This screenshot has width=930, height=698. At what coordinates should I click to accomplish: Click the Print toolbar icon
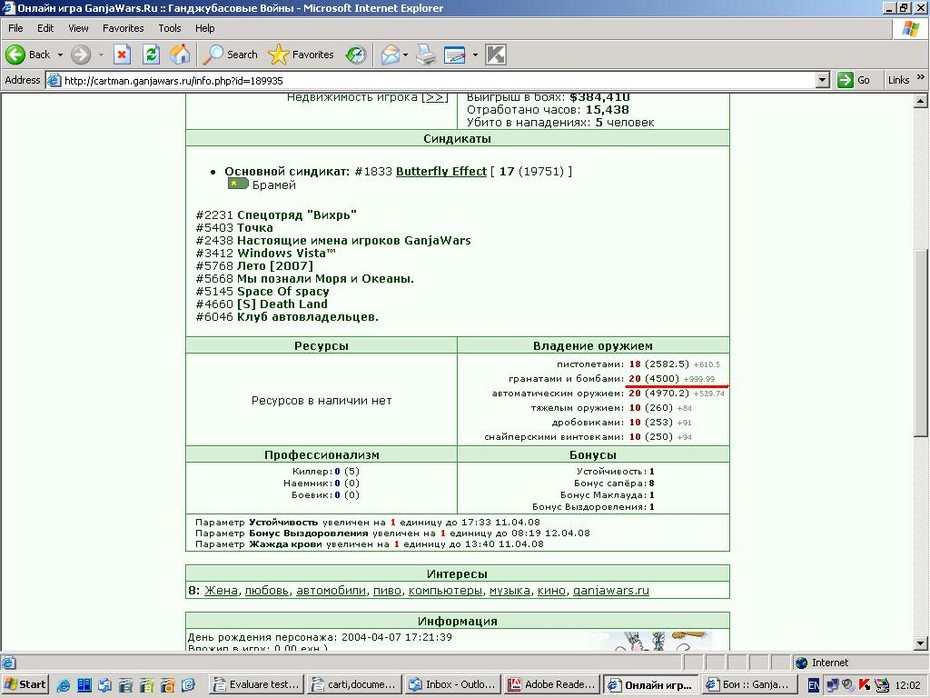pos(425,55)
